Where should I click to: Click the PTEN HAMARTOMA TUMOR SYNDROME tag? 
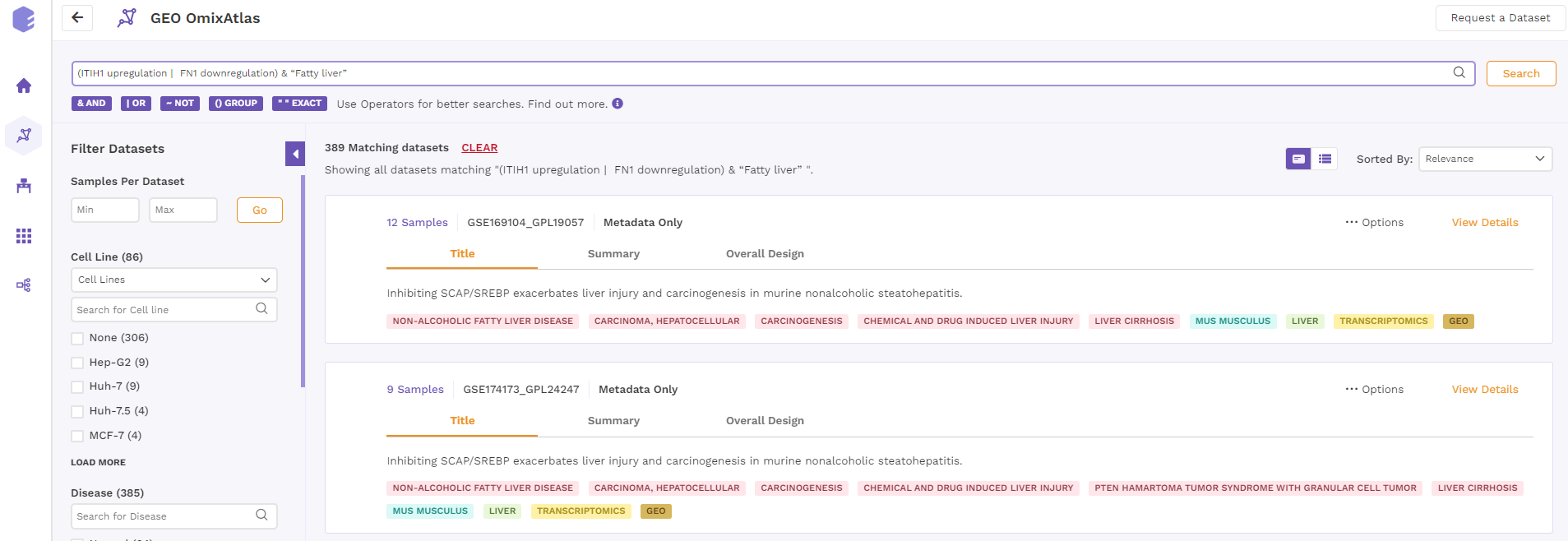tap(1256, 488)
